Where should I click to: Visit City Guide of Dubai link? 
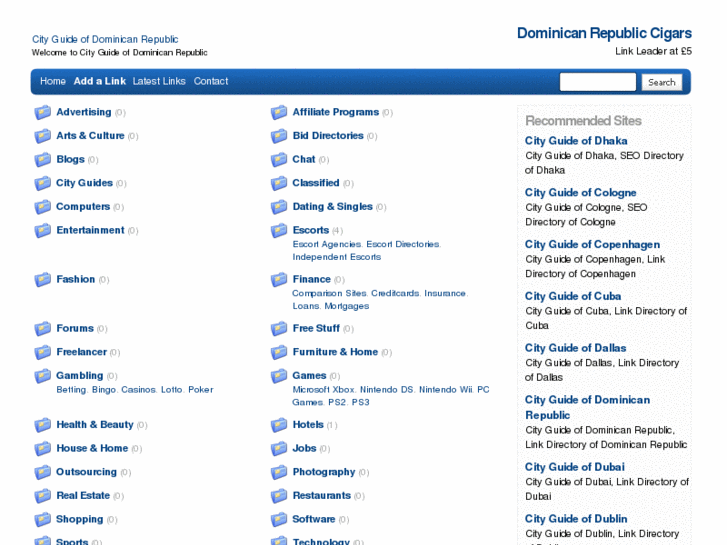click(575, 468)
